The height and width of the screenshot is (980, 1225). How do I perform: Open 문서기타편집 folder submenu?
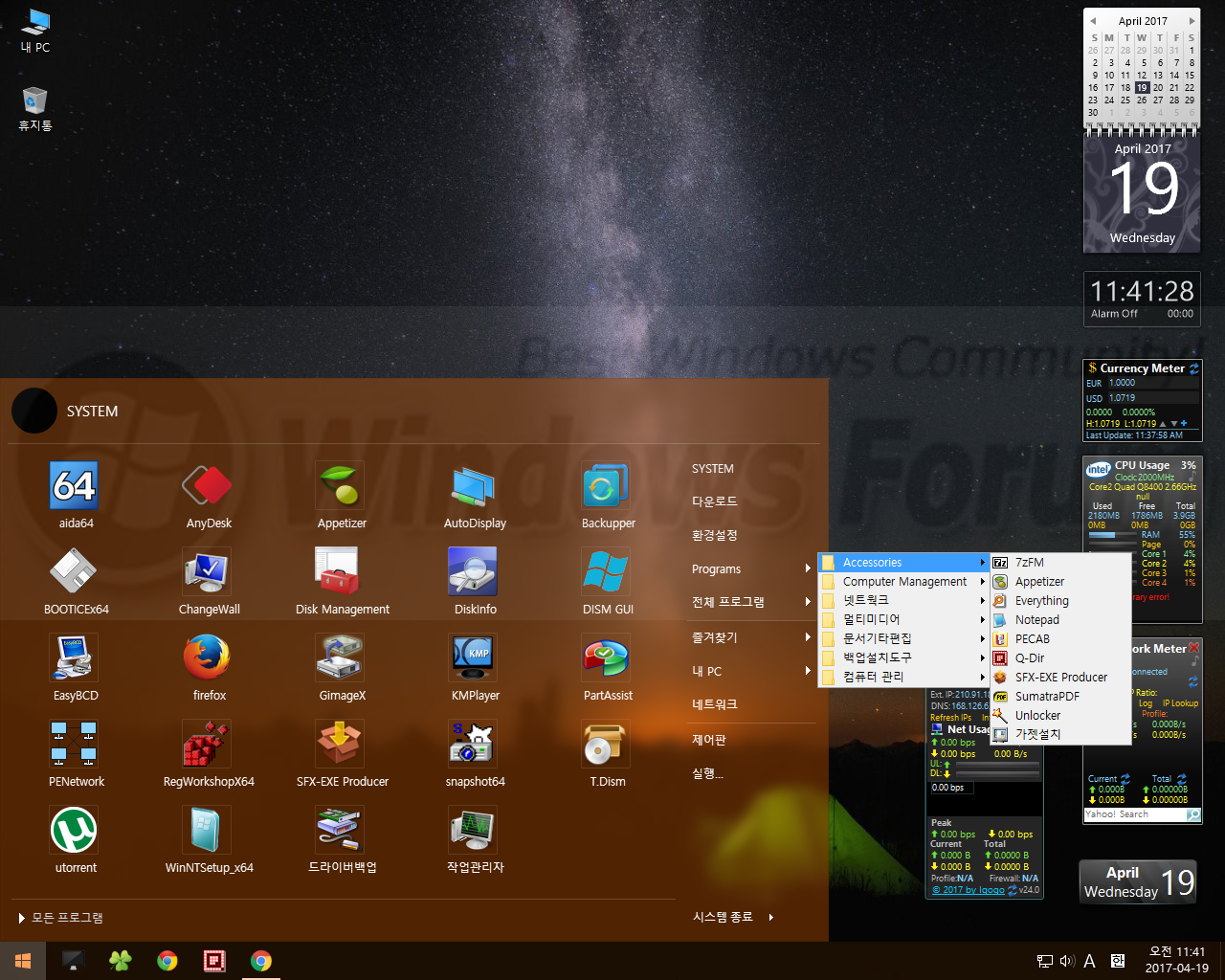coord(903,639)
